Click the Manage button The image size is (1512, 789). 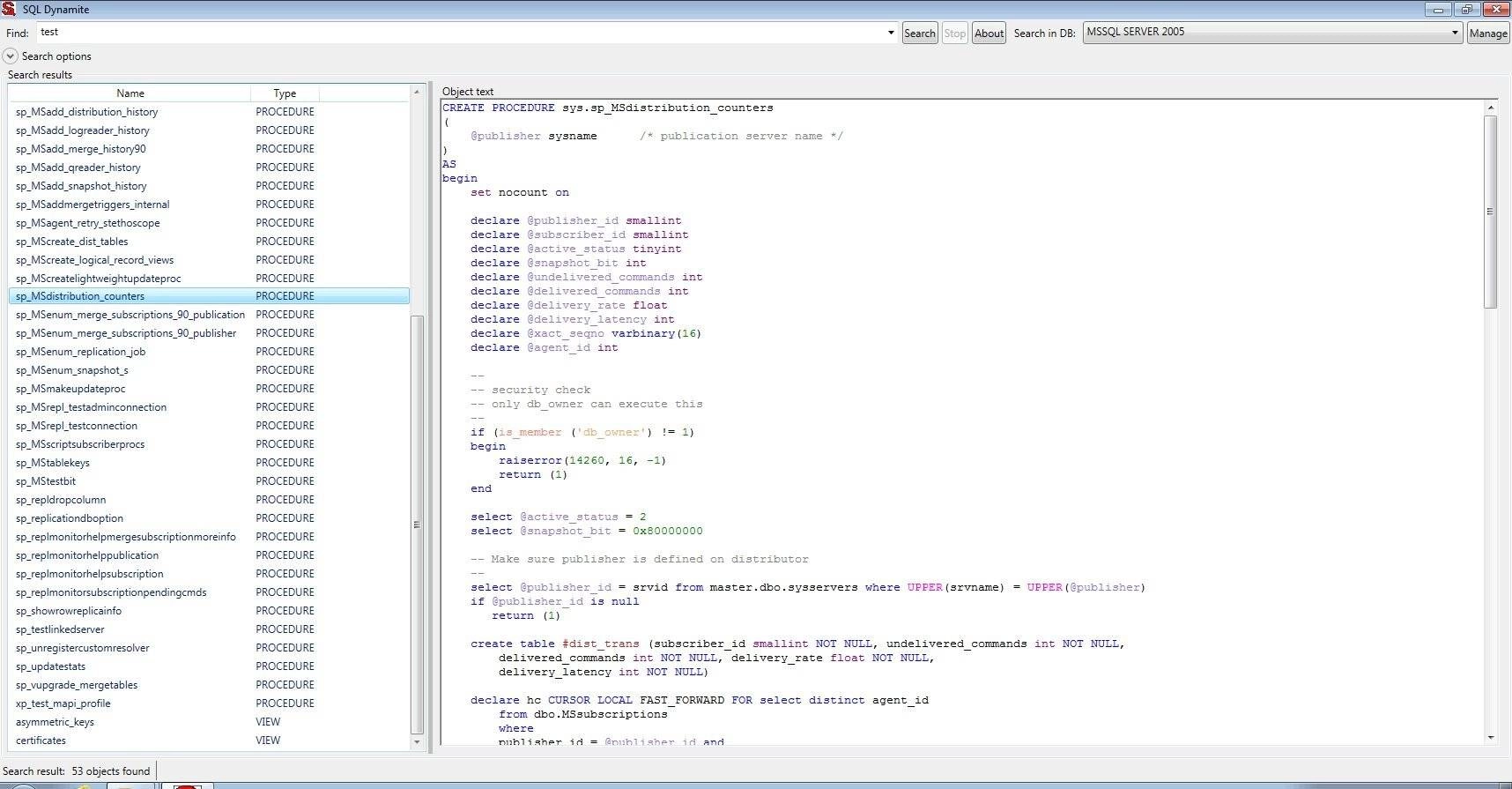[x=1487, y=33]
